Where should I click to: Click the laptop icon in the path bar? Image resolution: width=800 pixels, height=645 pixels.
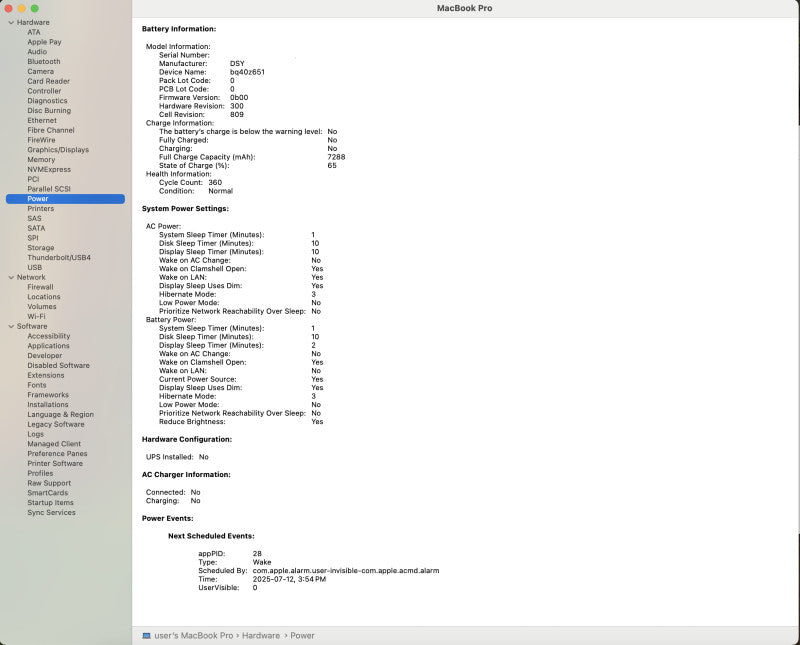point(146,636)
